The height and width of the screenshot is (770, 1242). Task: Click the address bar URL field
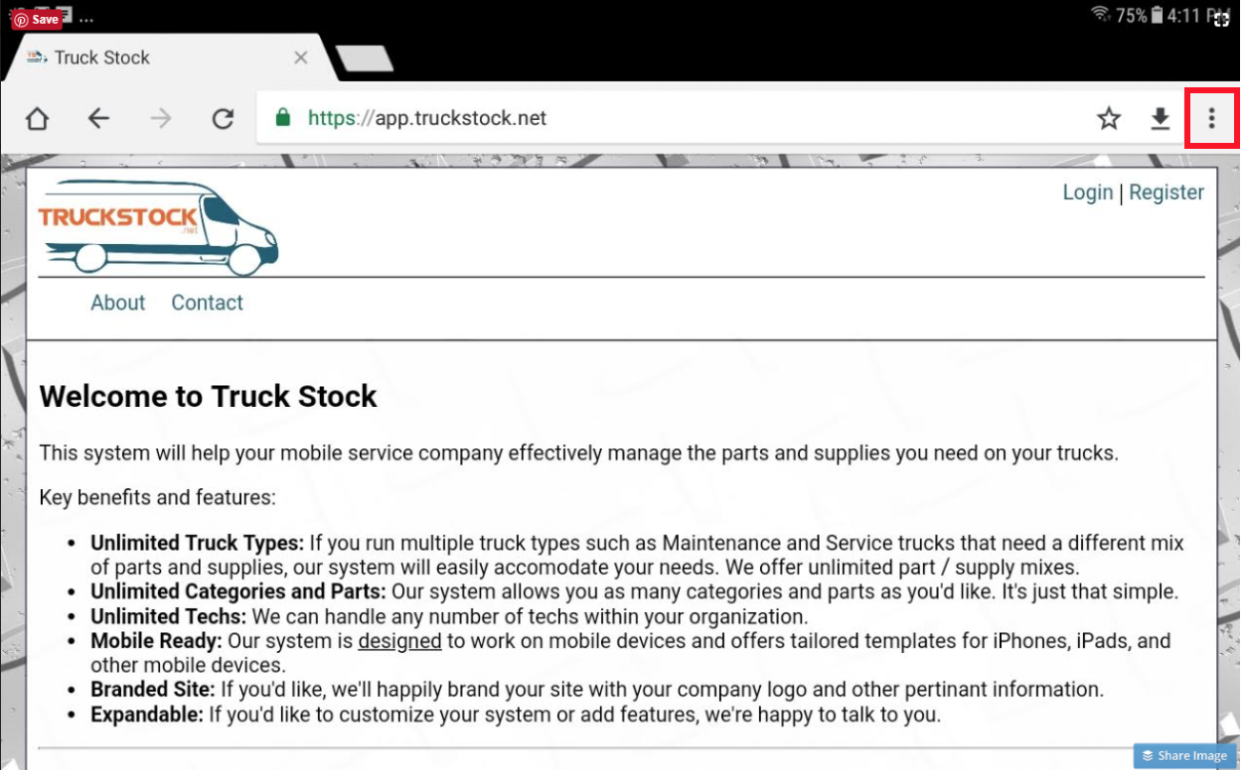pos(600,118)
